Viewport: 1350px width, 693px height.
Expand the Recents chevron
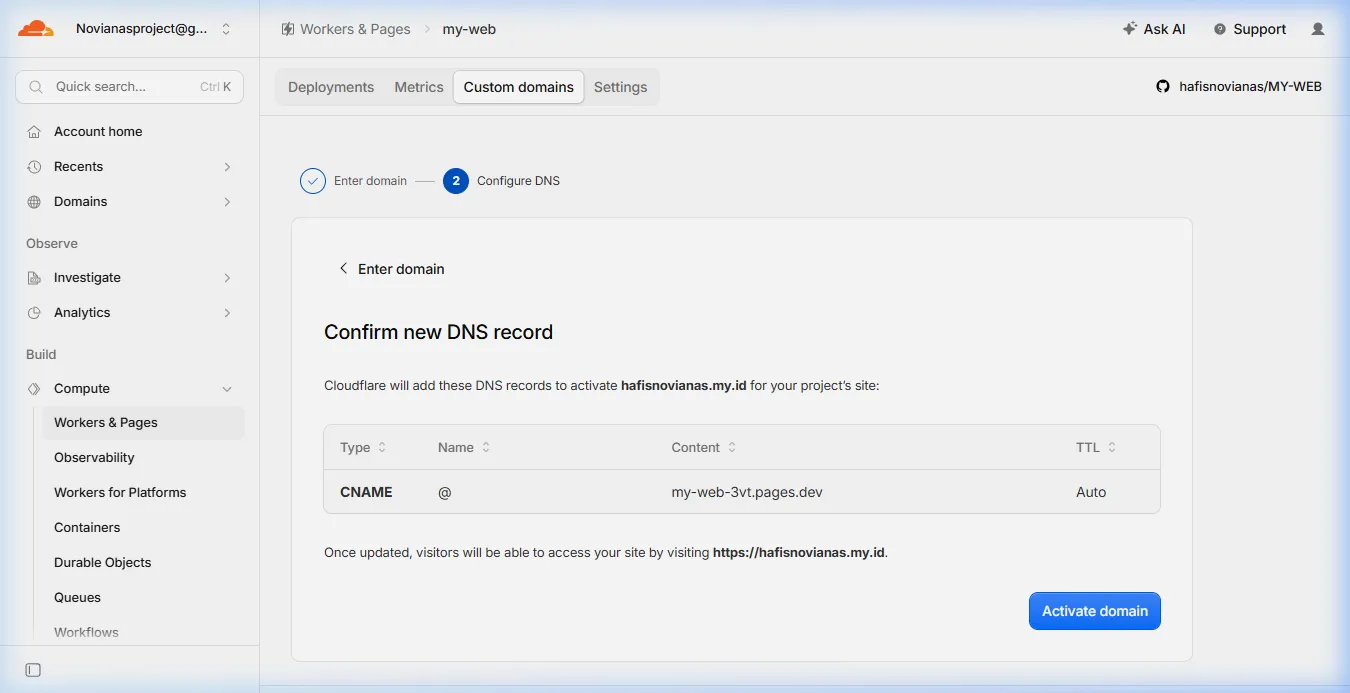(227, 167)
